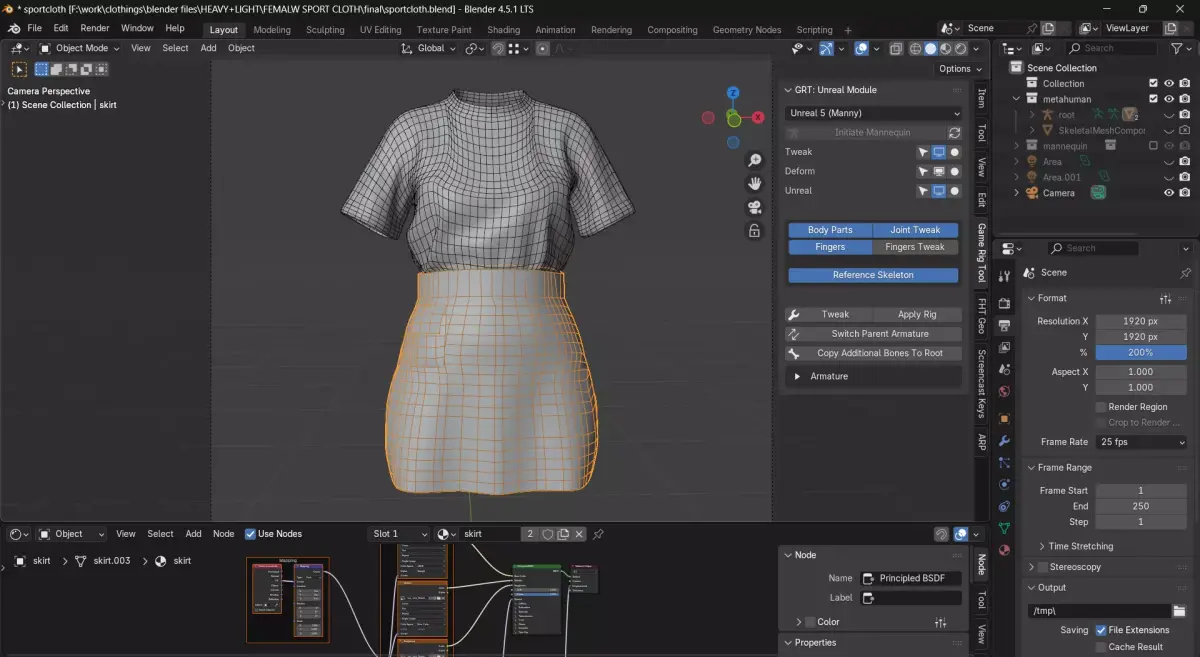Open the Unreal 5 (Manny) preset dropdown
This screenshot has width=1200, height=657.
coord(873,113)
